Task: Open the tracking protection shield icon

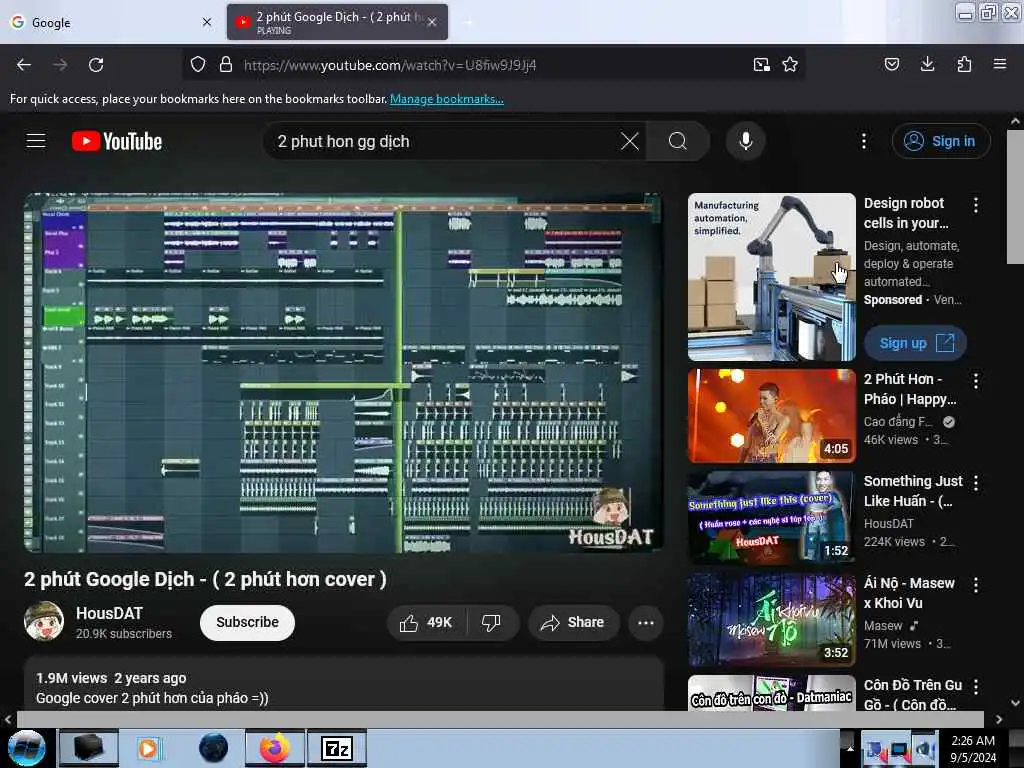Action: tap(198, 65)
